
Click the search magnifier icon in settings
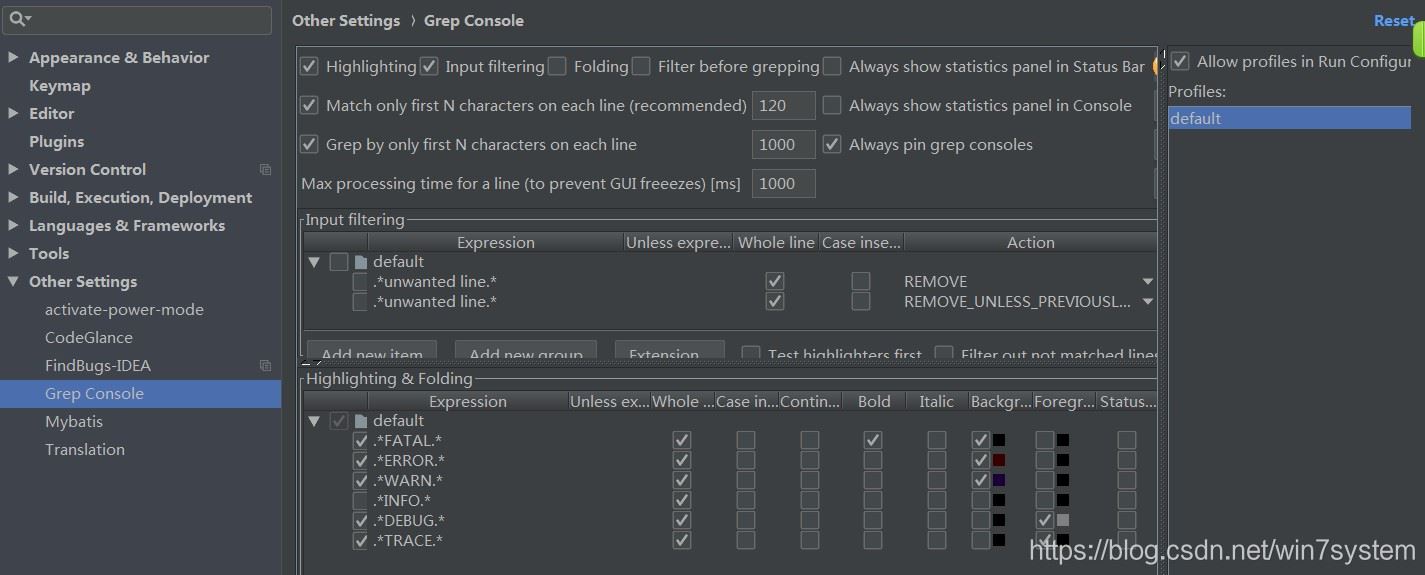(18, 19)
